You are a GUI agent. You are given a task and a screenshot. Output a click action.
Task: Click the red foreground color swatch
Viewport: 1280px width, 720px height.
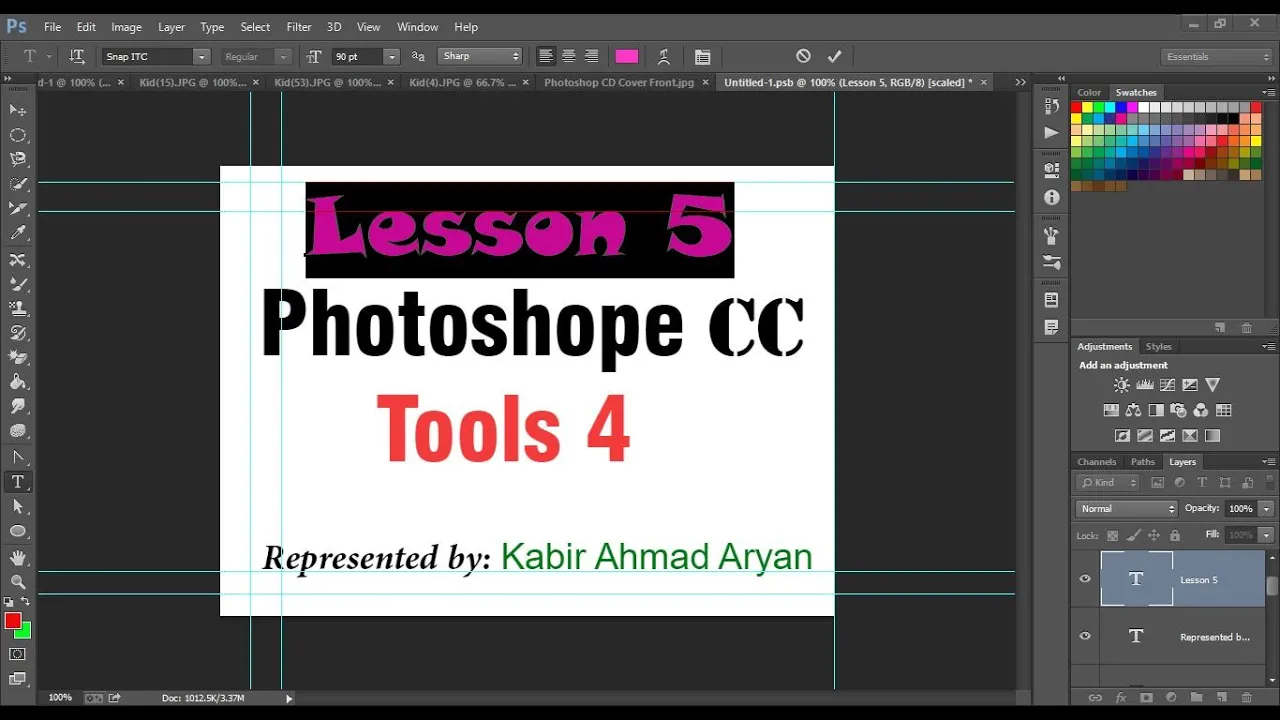[x=12, y=621]
